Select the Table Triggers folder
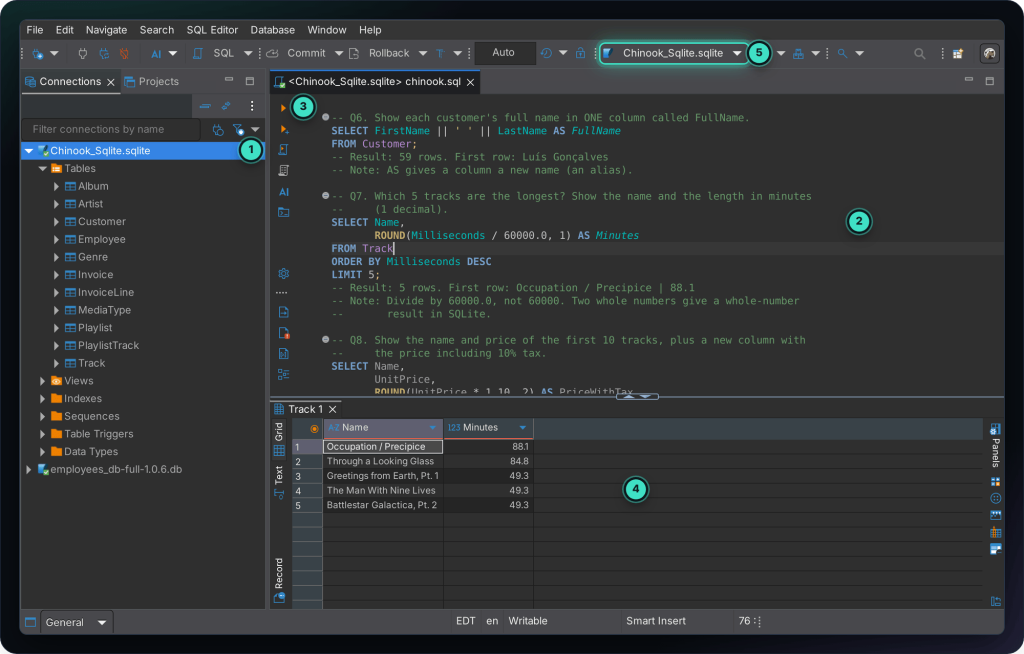Viewport: 1024px width, 654px height. [x=99, y=434]
